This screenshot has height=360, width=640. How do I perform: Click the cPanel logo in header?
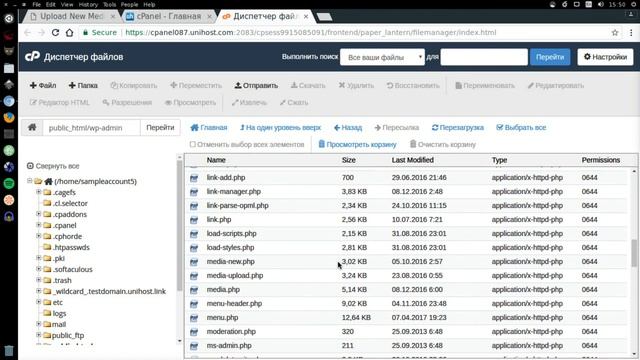coord(32,56)
